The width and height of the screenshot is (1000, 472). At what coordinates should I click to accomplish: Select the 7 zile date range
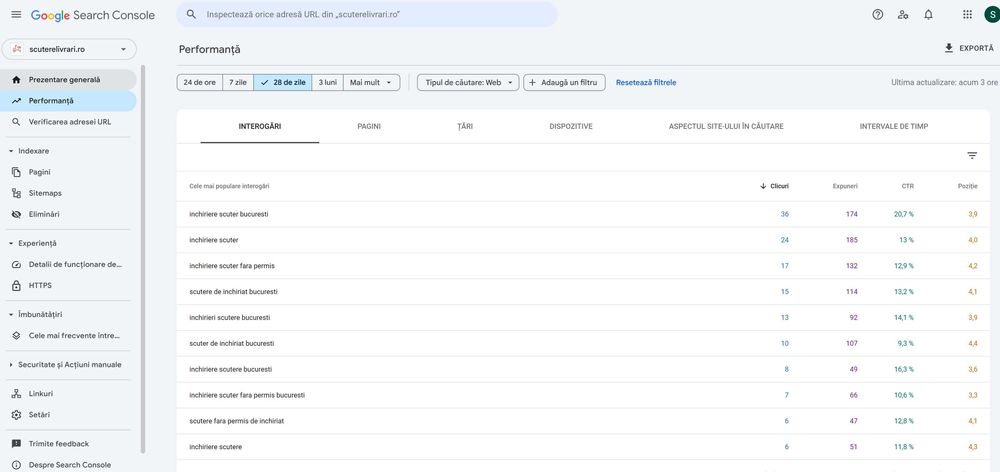tap(238, 83)
